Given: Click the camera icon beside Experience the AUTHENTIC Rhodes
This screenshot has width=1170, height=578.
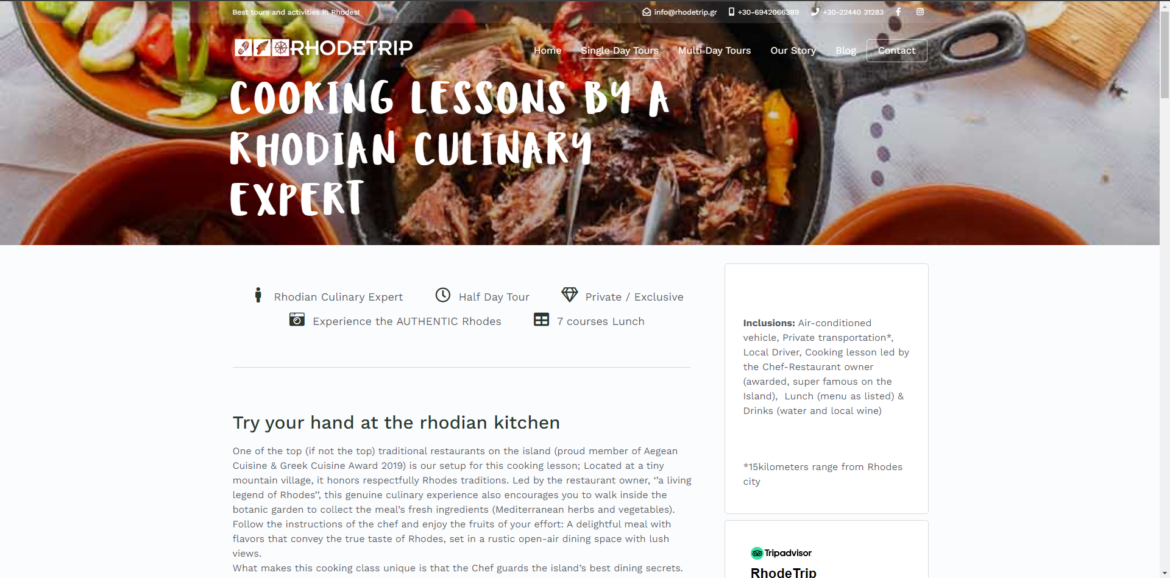Looking at the screenshot, I should 297,319.
